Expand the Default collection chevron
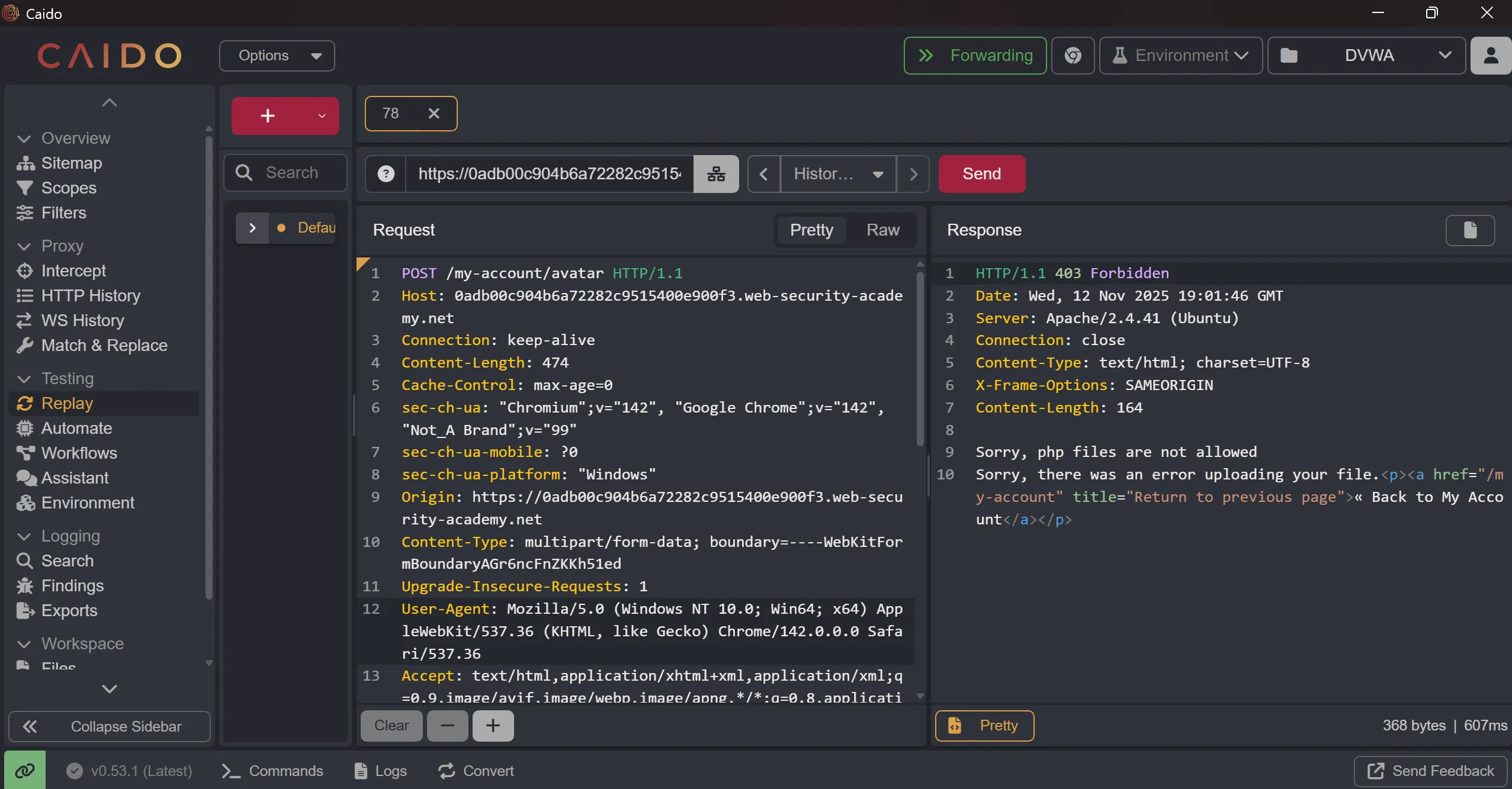This screenshot has width=1512, height=789. tap(252, 228)
